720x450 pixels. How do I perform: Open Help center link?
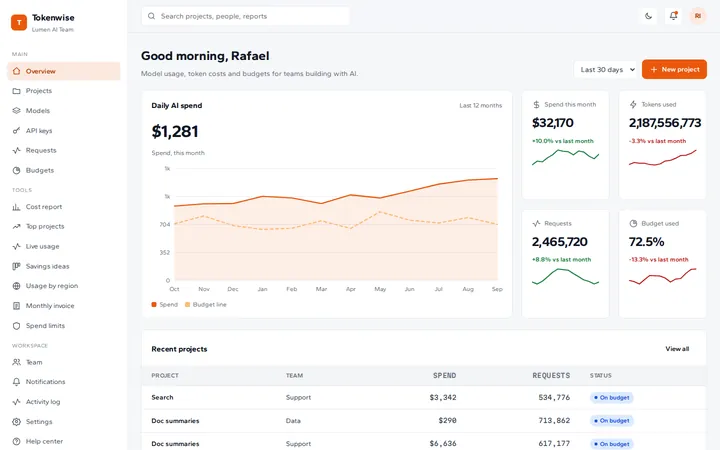tap(64, 441)
